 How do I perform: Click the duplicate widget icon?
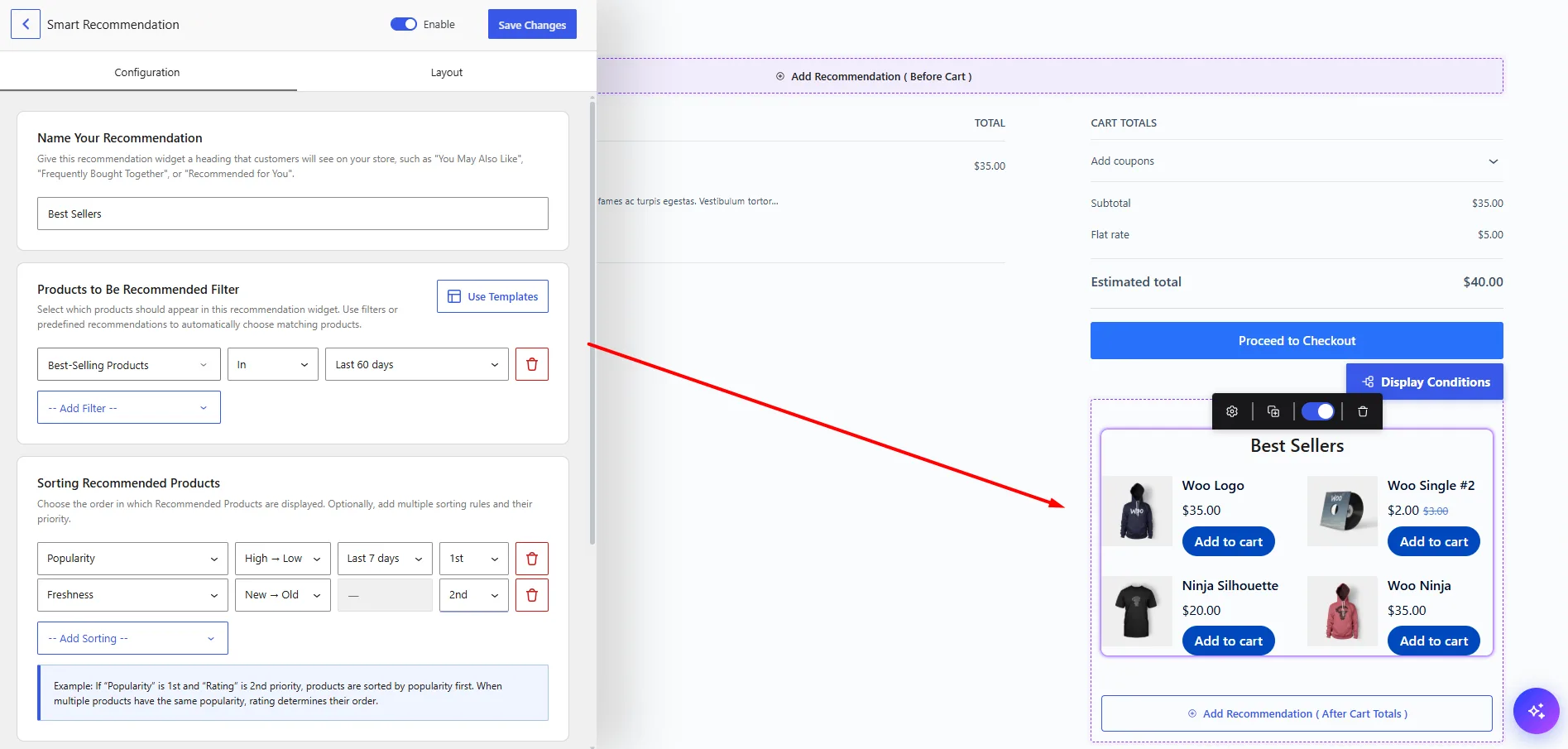[x=1273, y=411]
